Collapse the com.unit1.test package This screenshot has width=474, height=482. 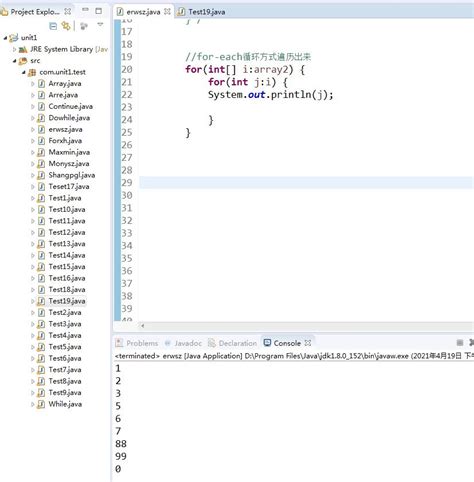point(24,72)
